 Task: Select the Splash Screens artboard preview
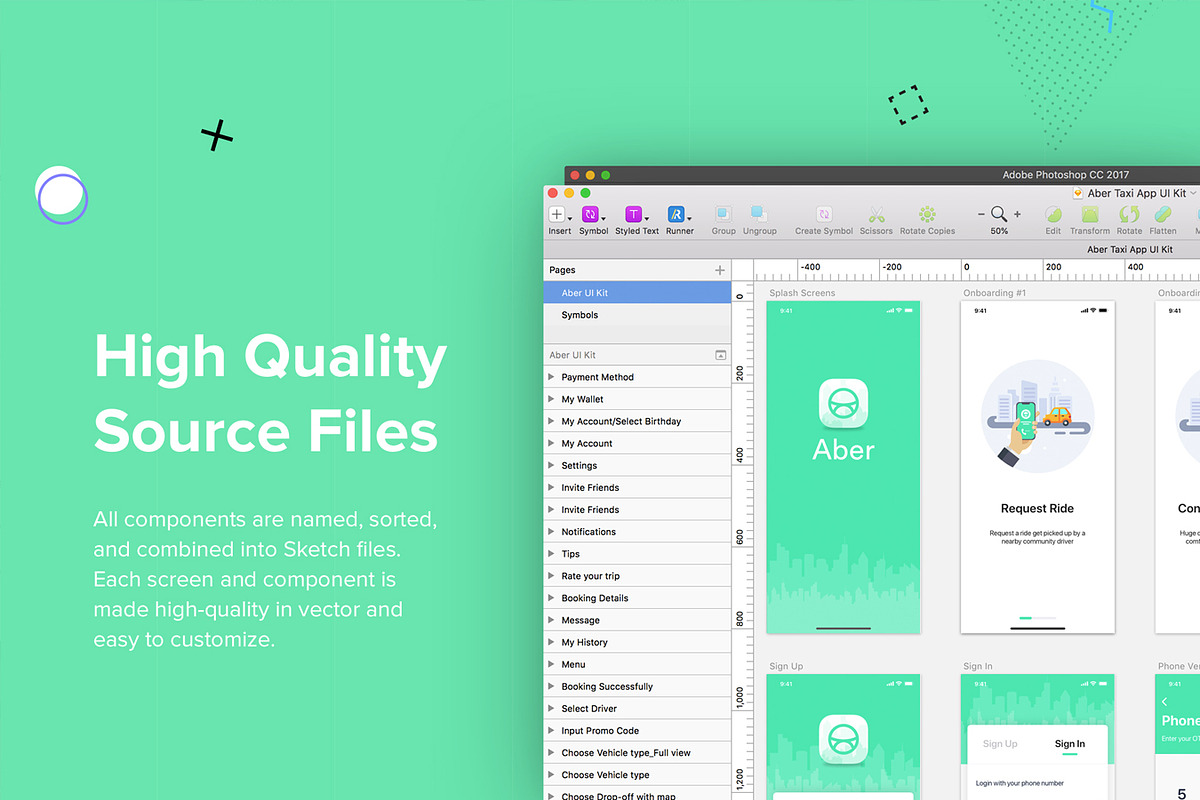pyautogui.click(x=843, y=467)
